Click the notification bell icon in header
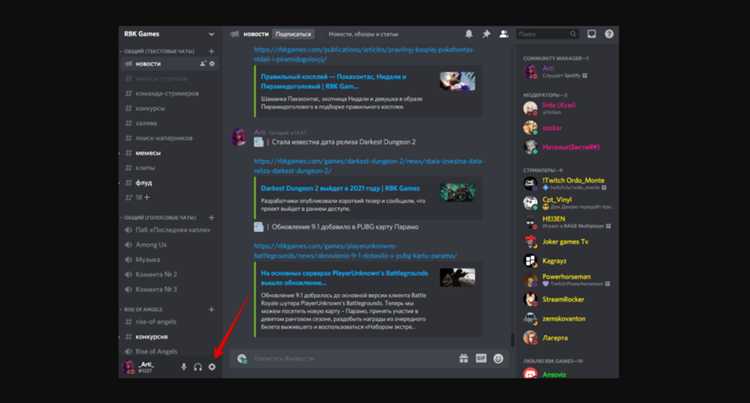This screenshot has width=750, height=403. (x=469, y=34)
